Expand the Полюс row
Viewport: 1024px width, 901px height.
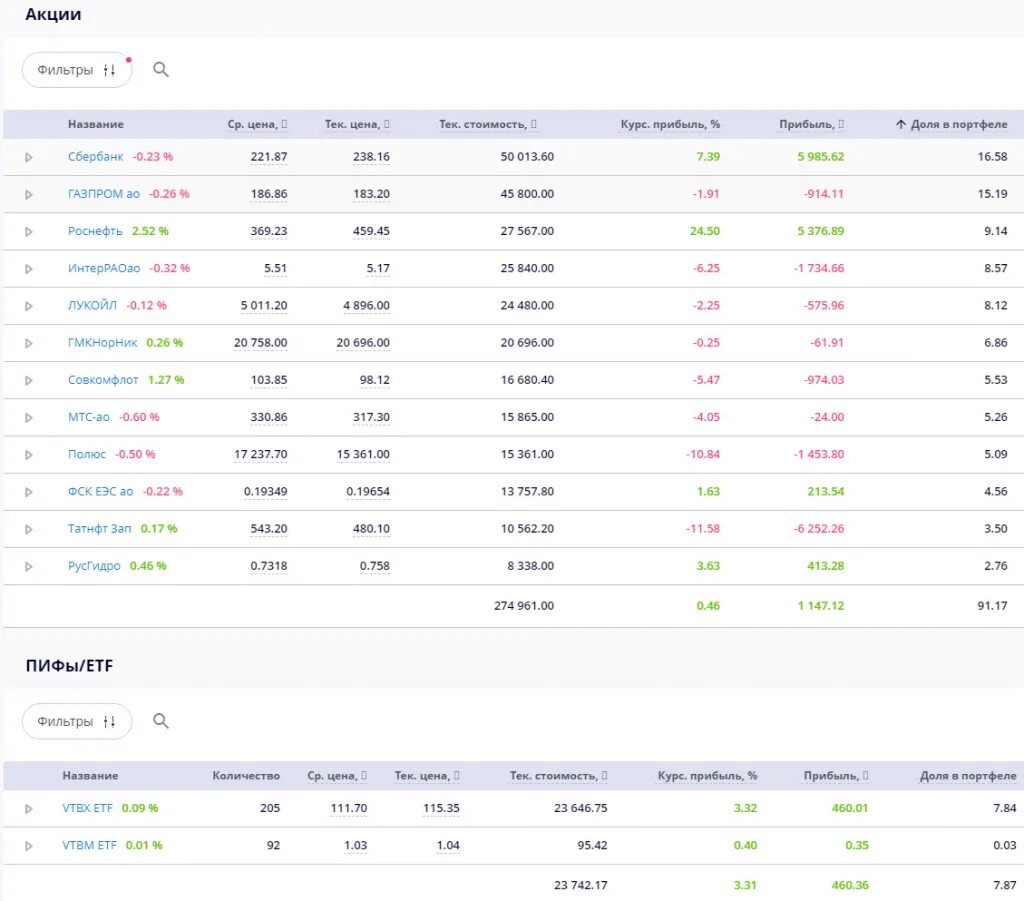pyautogui.click(x=29, y=455)
